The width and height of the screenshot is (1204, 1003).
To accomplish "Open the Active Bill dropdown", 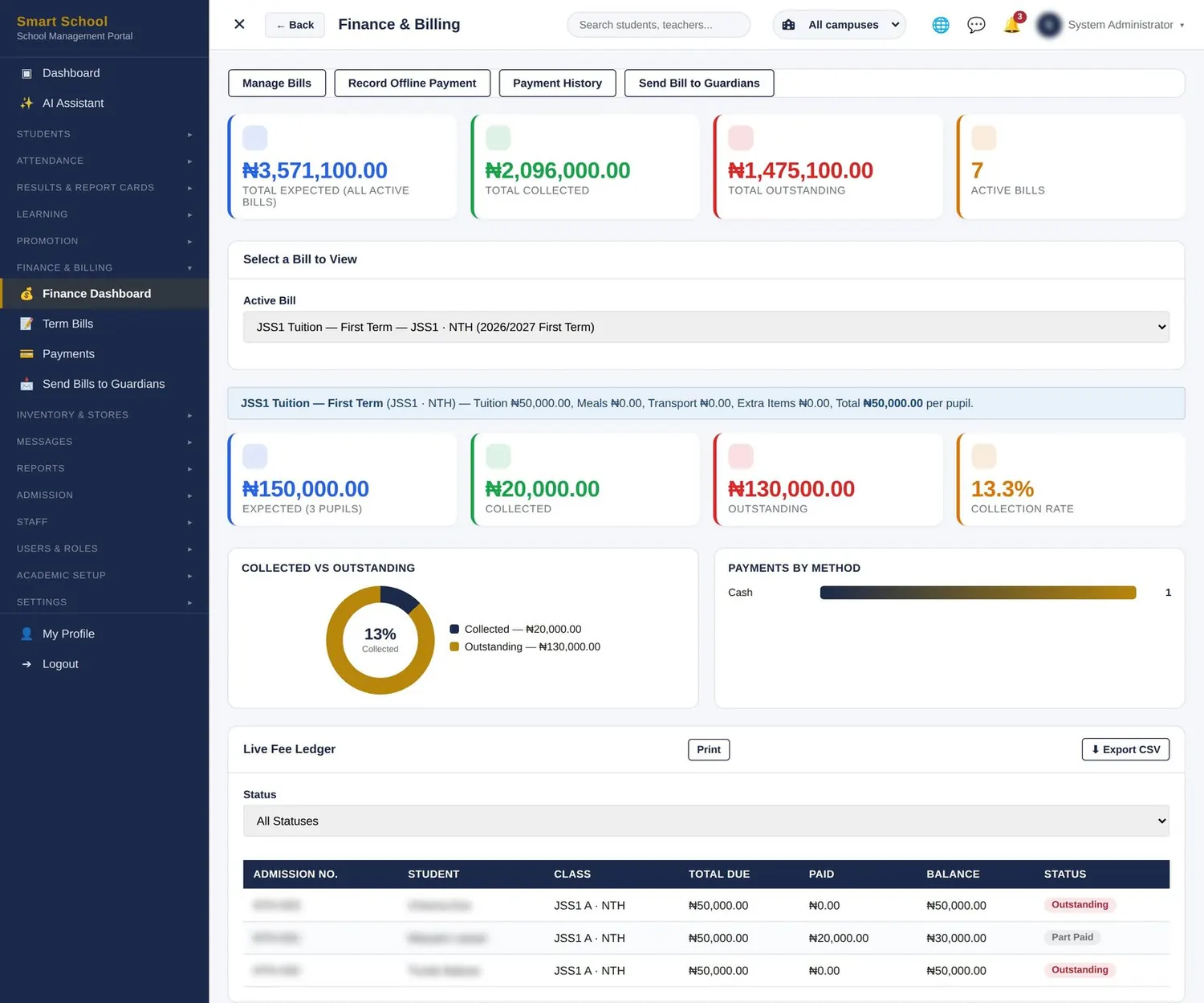I will (706, 327).
